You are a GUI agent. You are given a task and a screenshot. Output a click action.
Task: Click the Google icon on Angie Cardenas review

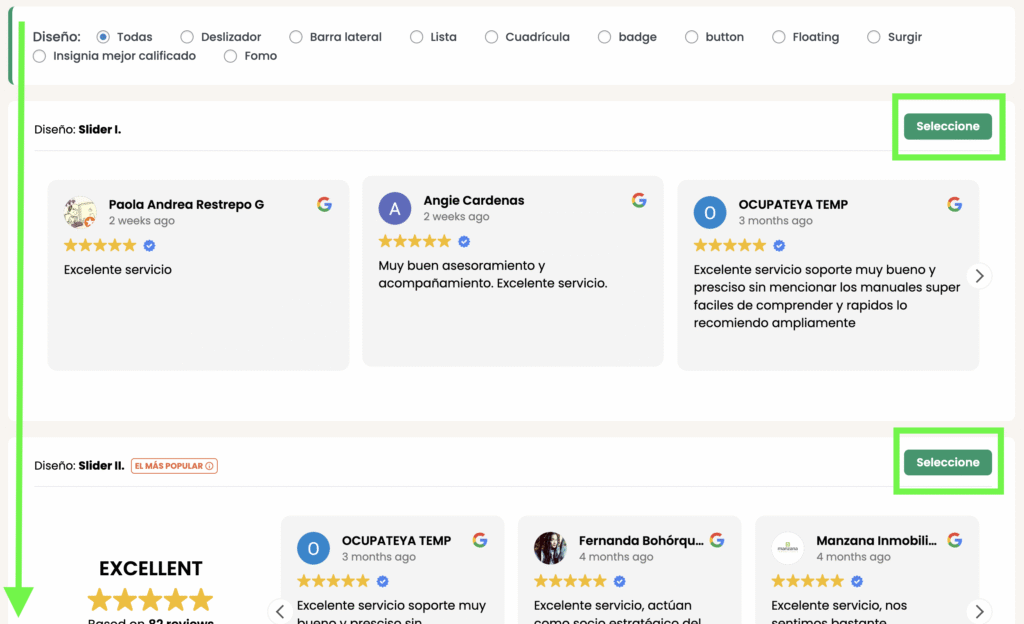pos(639,199)
